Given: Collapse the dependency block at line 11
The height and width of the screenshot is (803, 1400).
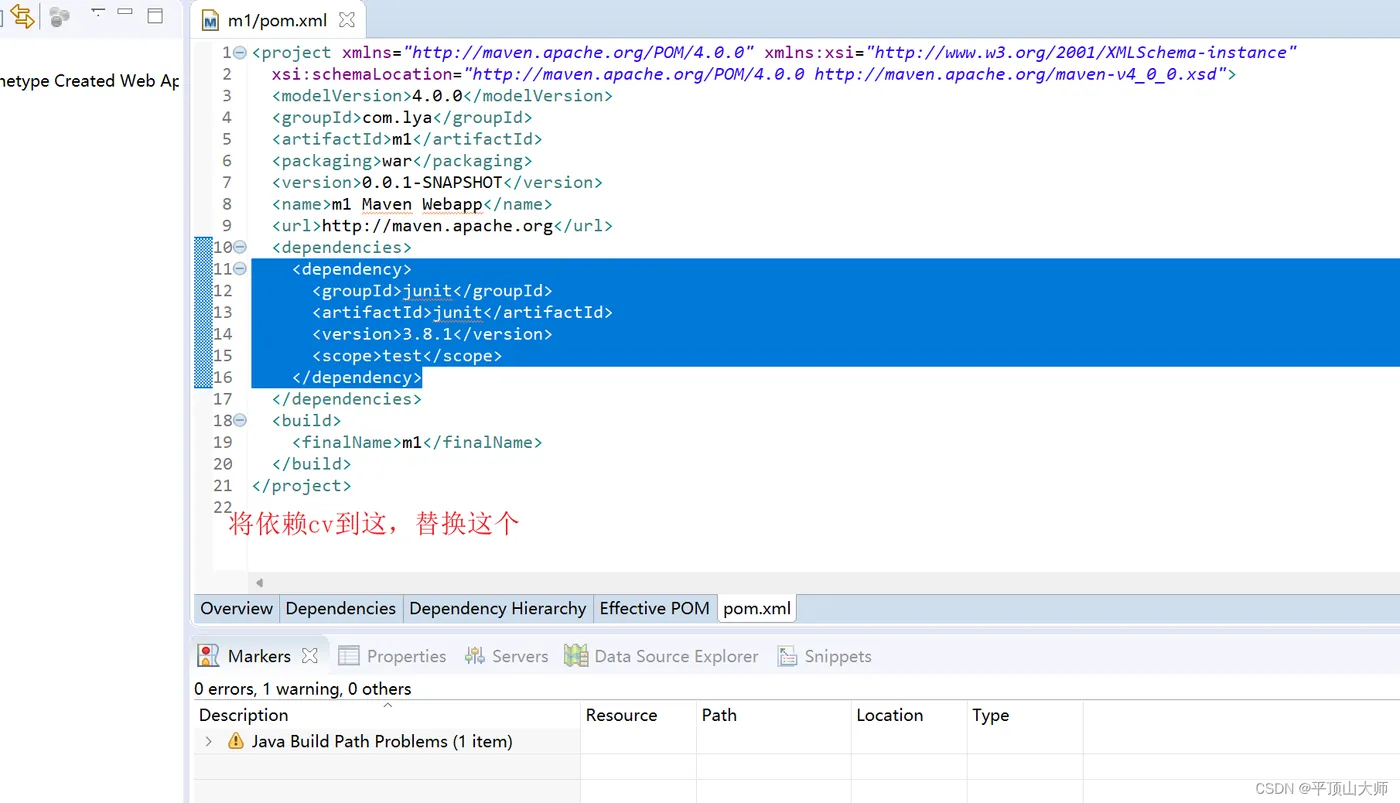Looking at the screenshot, I should point(240,269).
